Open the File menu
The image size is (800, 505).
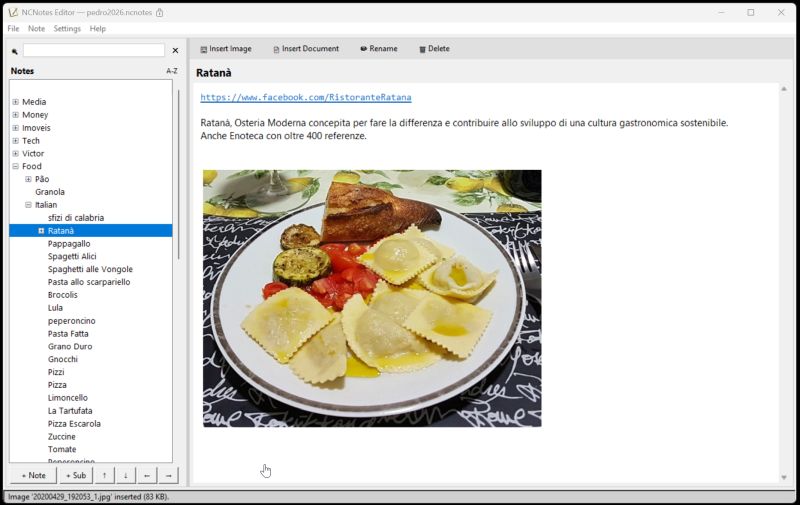click(x=13, y=29)
